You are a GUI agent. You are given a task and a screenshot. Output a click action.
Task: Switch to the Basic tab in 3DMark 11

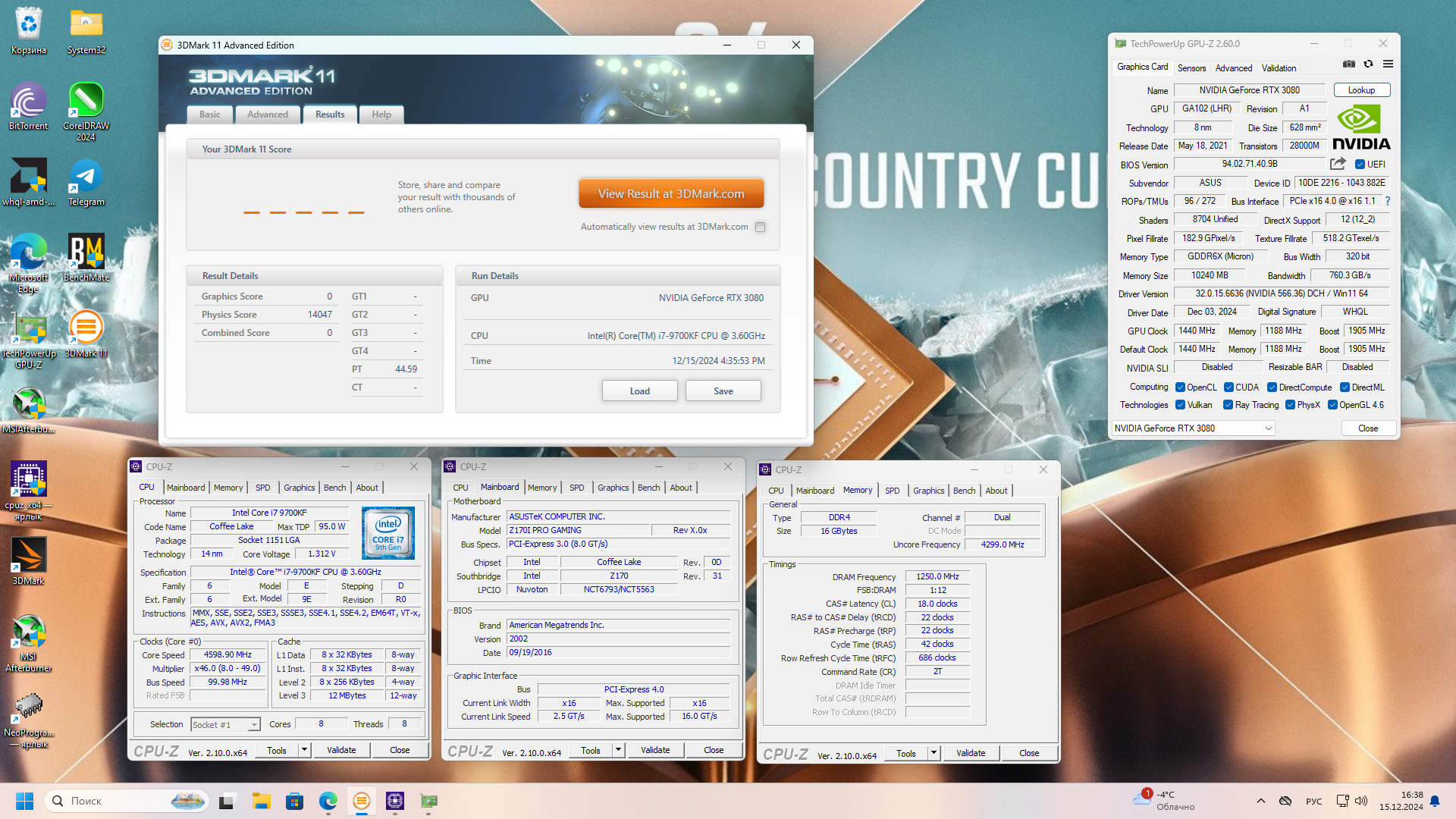tap(210, 115)
